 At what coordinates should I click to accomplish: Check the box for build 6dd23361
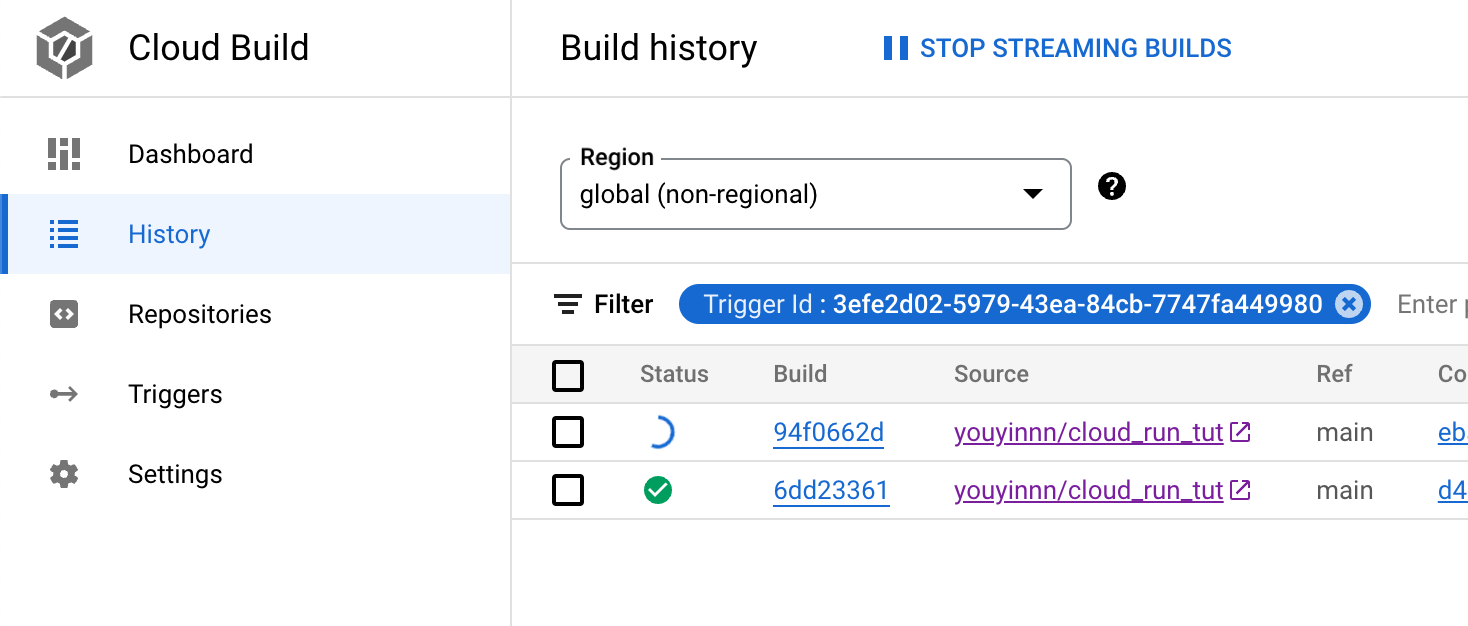(x=568, y=490)
